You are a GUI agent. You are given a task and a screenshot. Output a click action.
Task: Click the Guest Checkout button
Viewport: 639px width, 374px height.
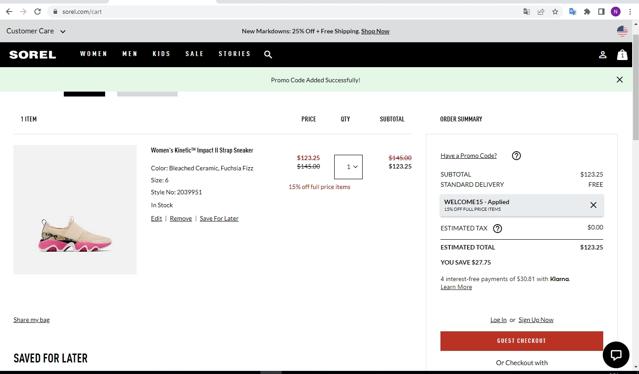521,341
